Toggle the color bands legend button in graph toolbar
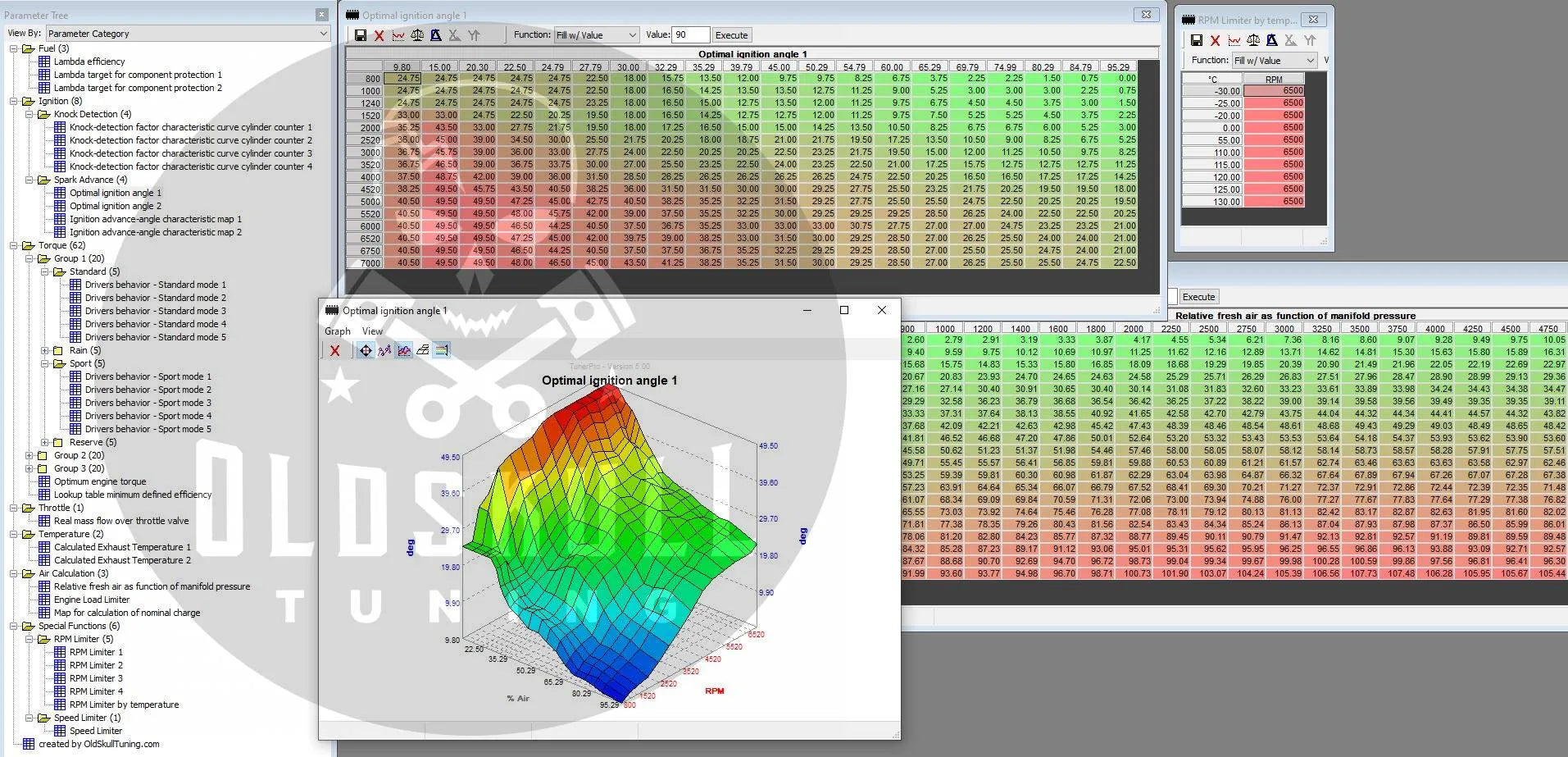 pyautogui.click(x=442, y=351)
